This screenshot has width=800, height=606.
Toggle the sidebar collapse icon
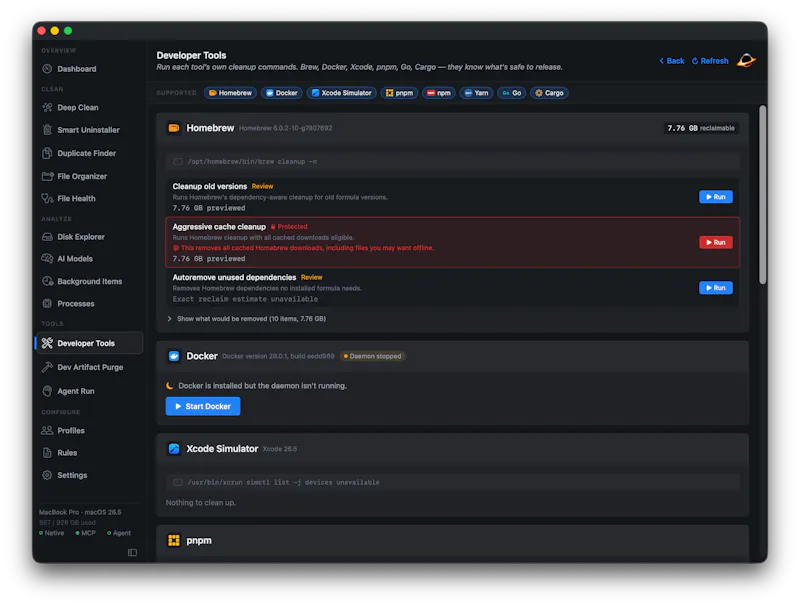click(133, 552)
